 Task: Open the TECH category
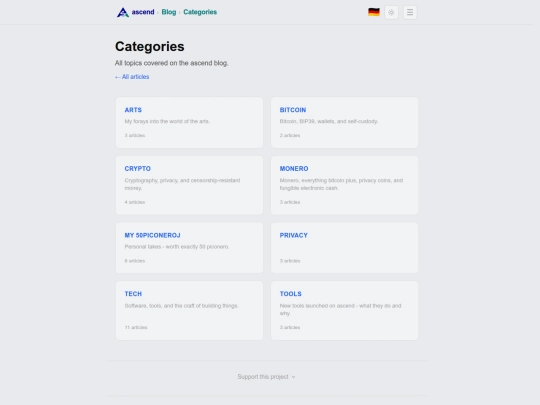tap(189, 311)
